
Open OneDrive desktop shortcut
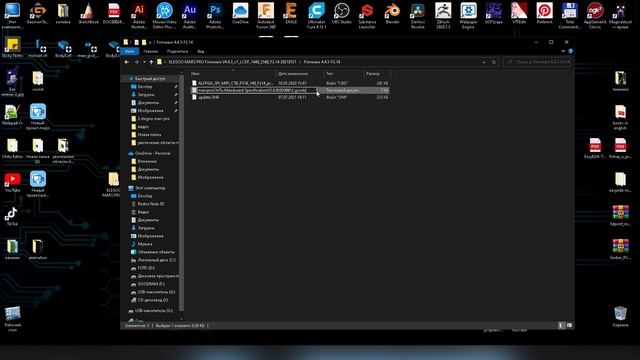240,13
